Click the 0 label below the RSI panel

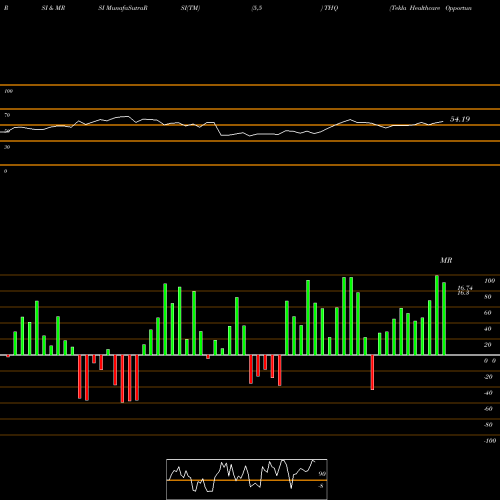(x=5, y=171)
